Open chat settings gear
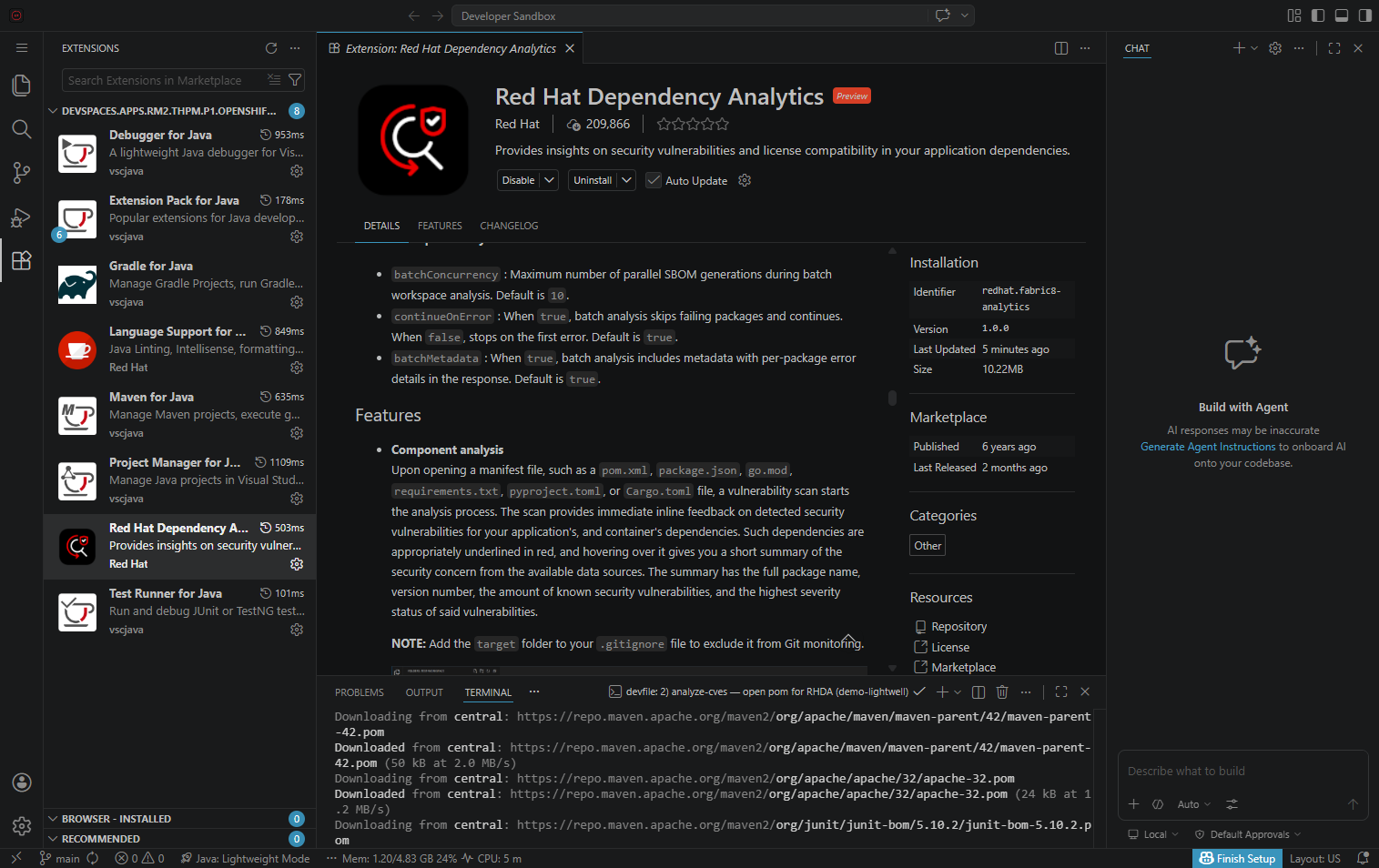Screen dimensions: 1379x868 (x=1275, y=48)
